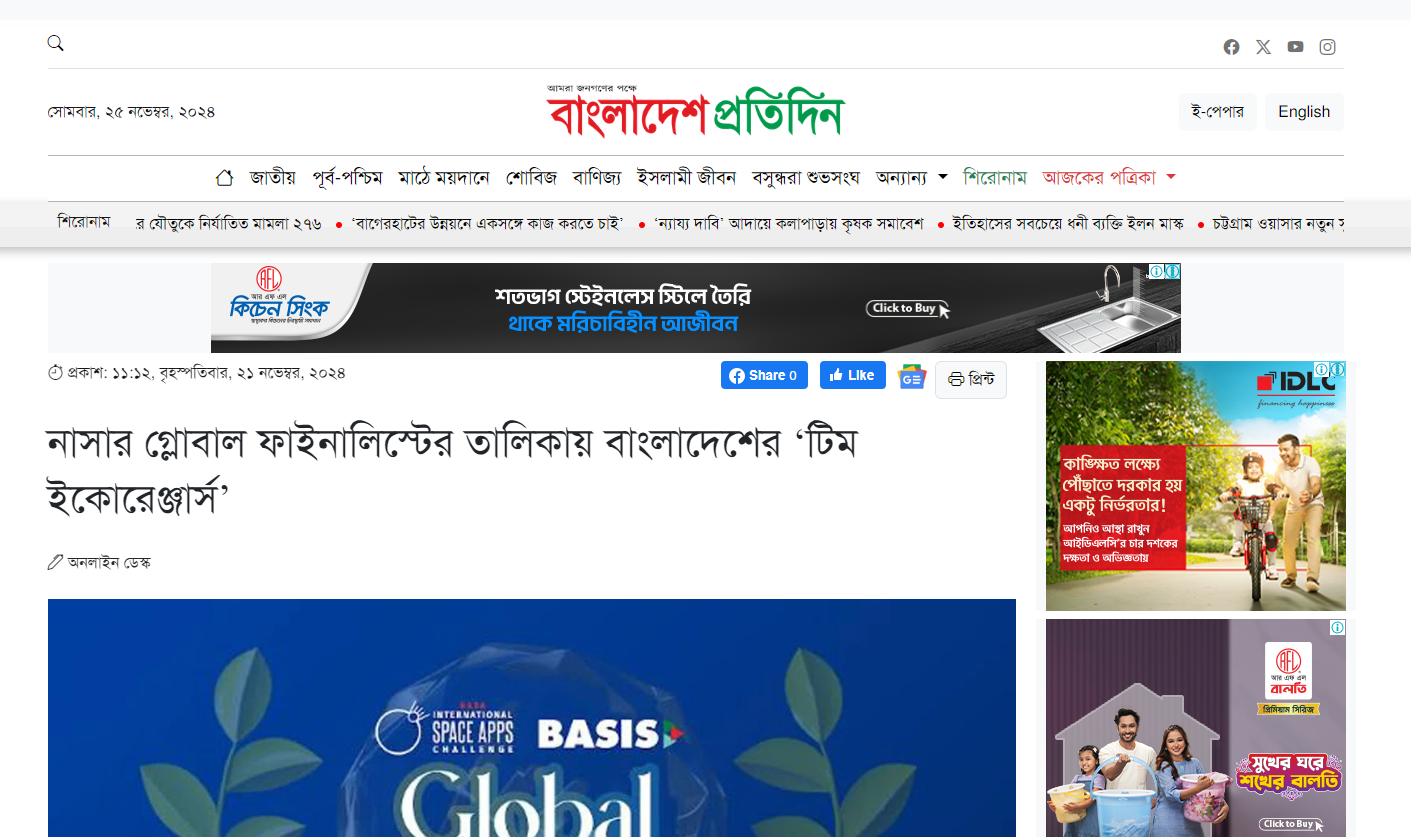Open the YouTube channel icon
Viewport: 1411px width, 837px height.
click(x=1295, y=47)
